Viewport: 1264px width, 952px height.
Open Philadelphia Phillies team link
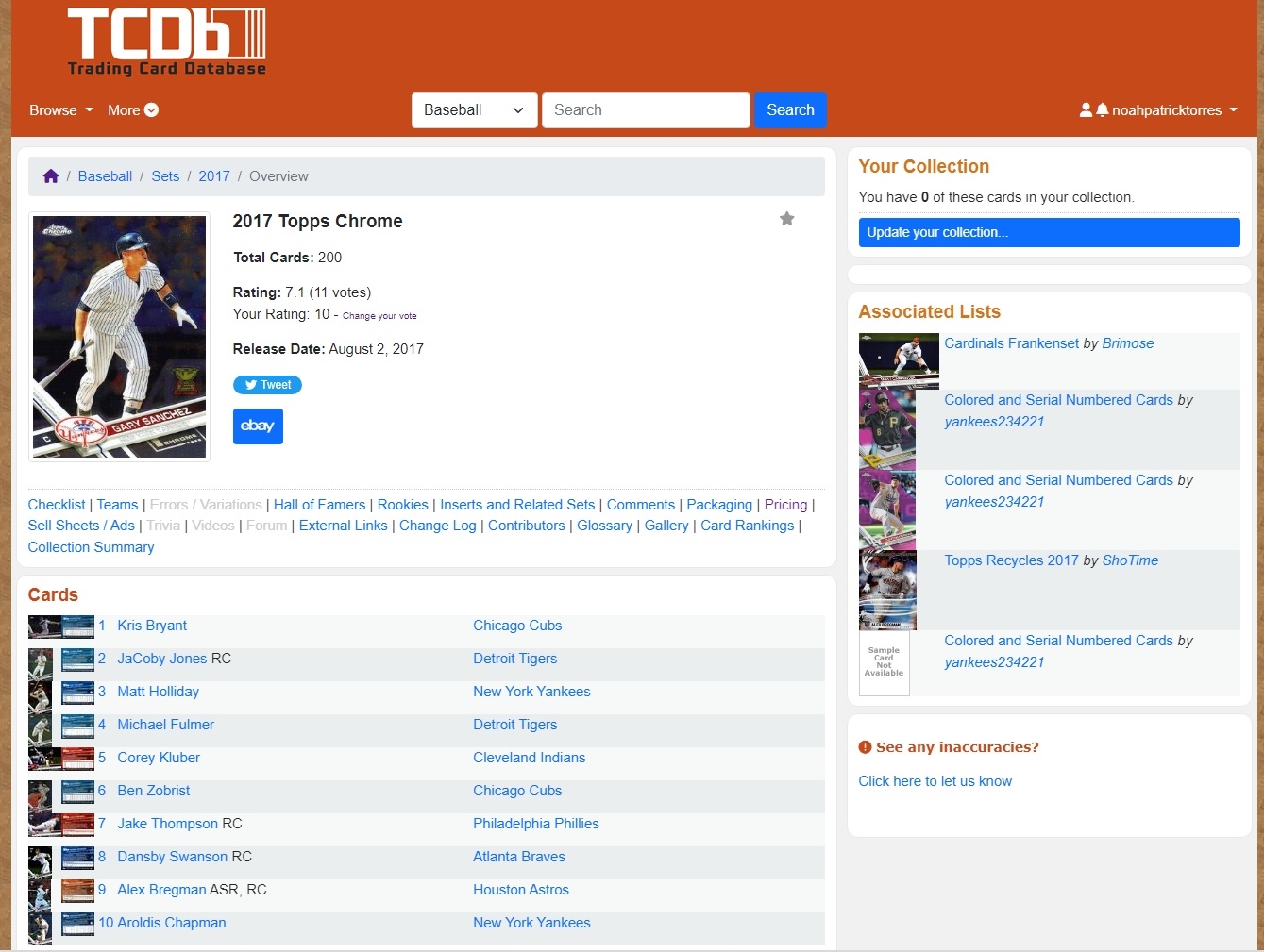click(536, 824)
